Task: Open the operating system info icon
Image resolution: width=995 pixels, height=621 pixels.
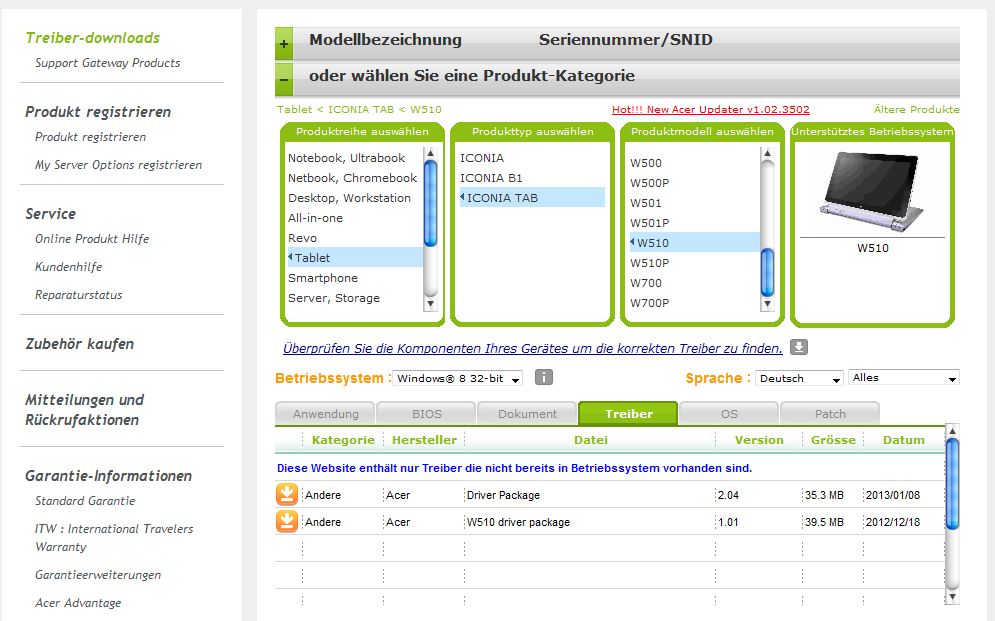Action: pyautogui.click(x=544, y=377)
